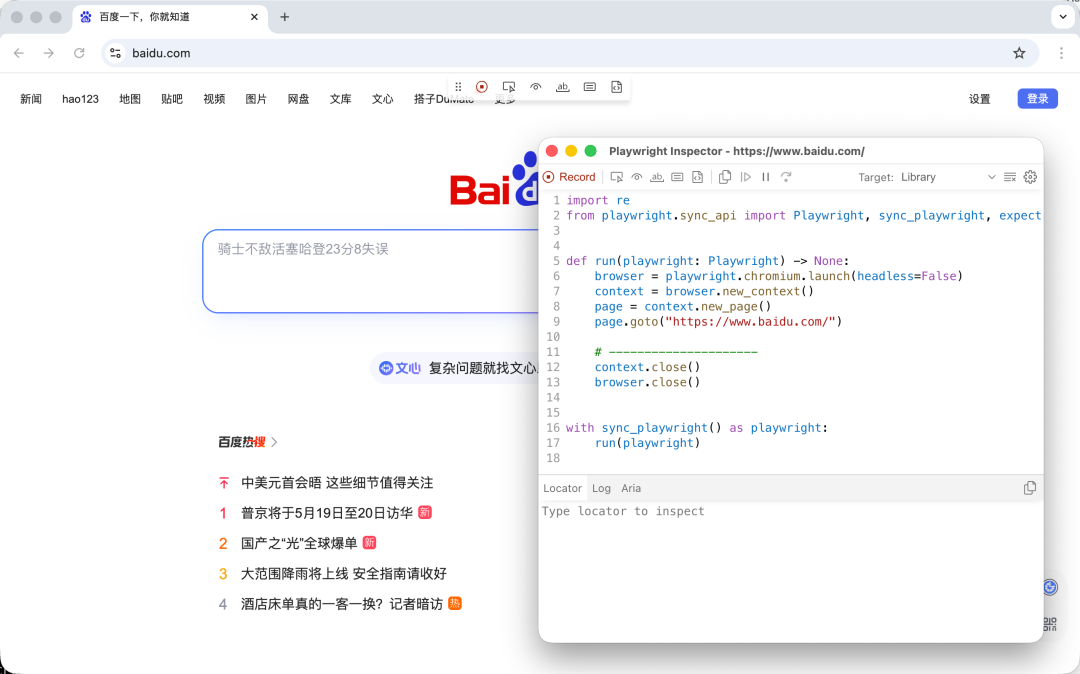Click the 文心 复杂问题就找文心 chip
This screenshot has height=674, width=1080.
457,368
